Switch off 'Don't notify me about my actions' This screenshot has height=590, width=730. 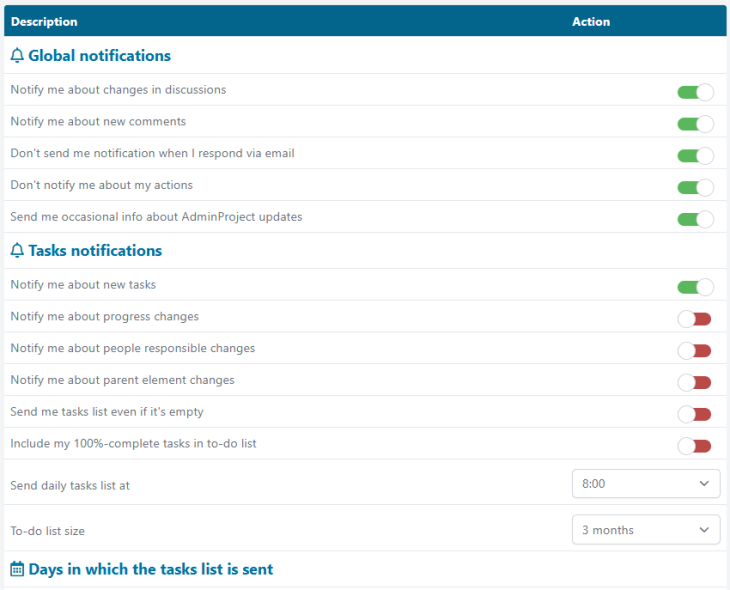pos(696,188)
